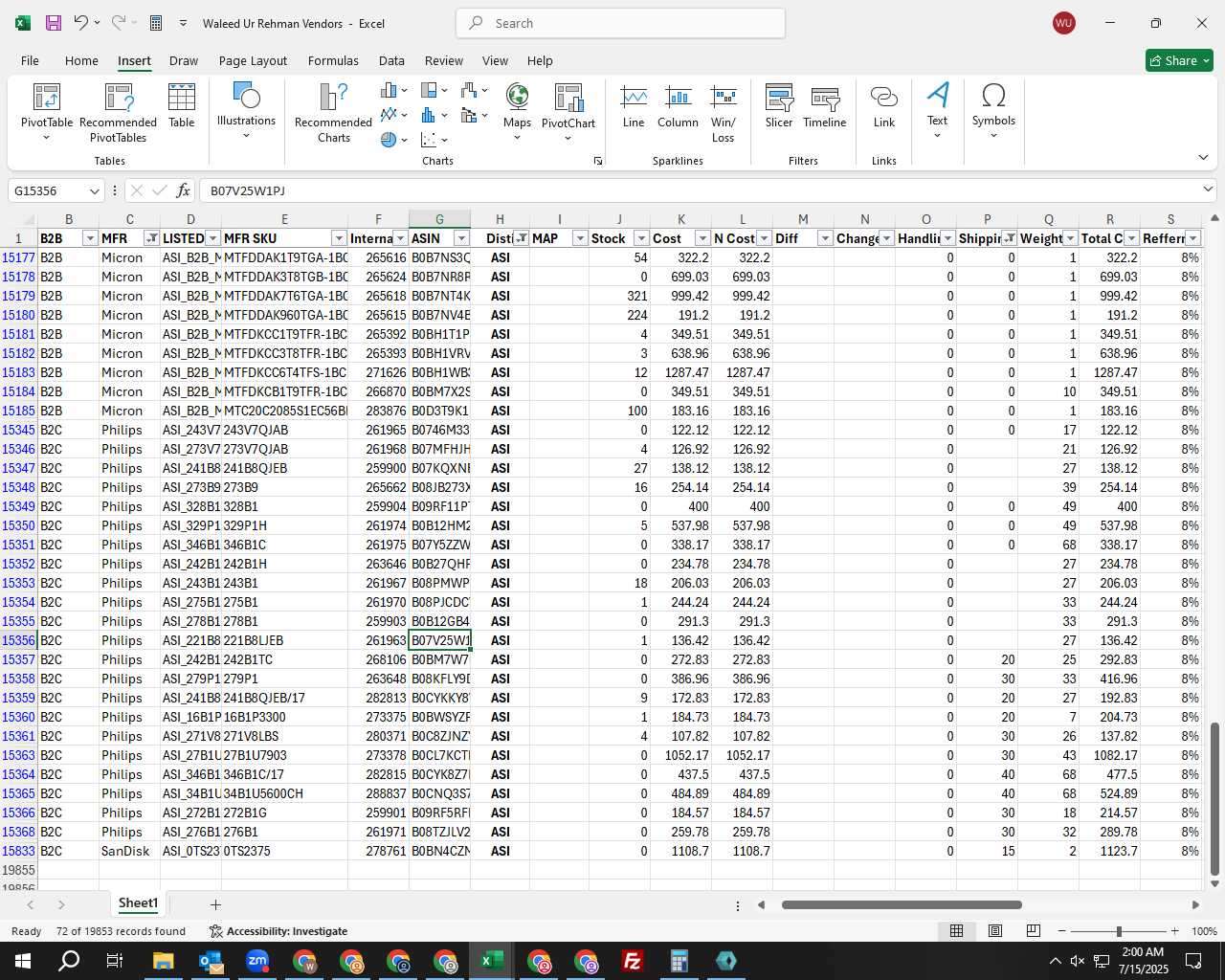Insert a PivotTable

(x=47, y=113)
